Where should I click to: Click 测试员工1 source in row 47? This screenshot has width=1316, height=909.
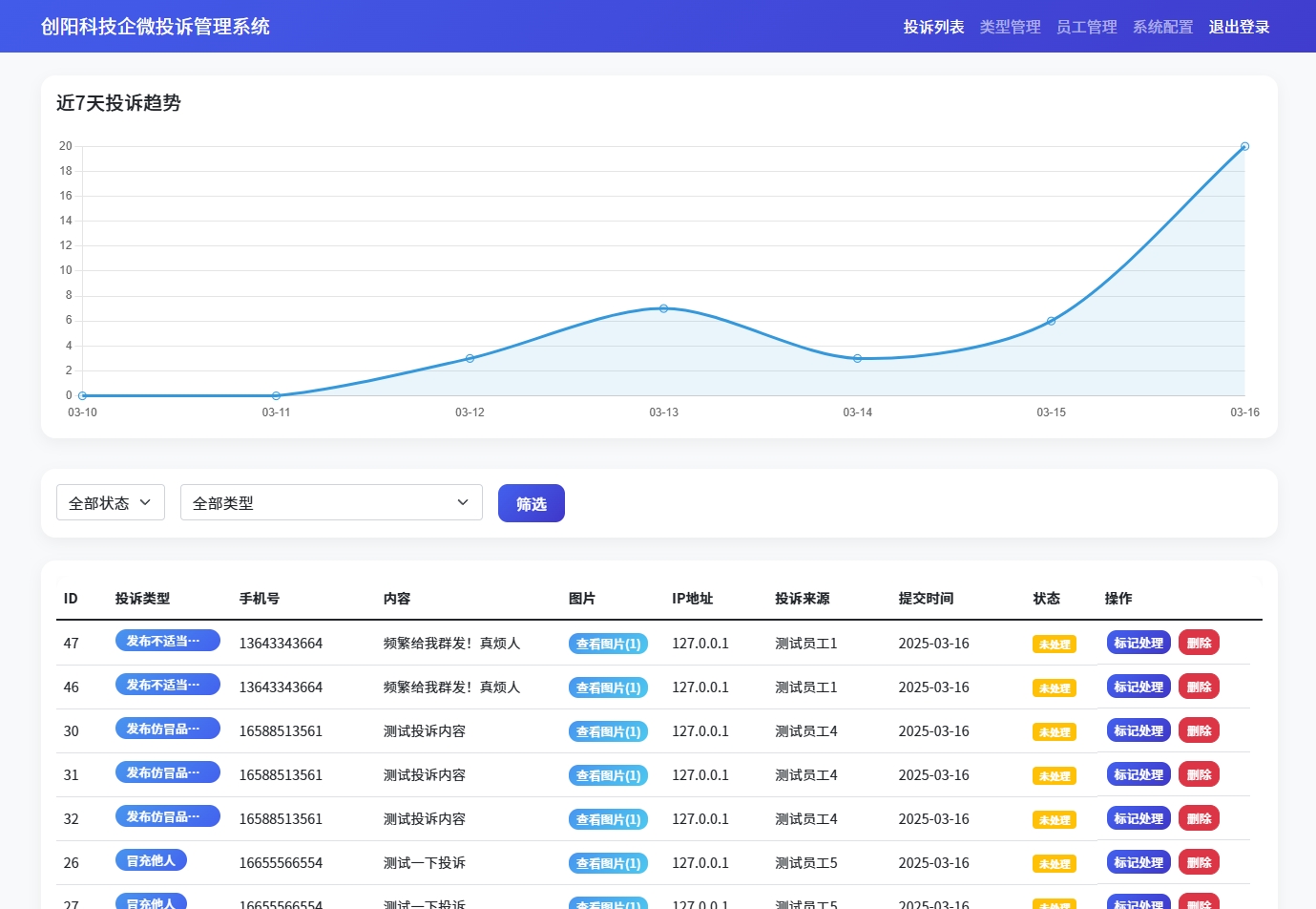point(806,644)
